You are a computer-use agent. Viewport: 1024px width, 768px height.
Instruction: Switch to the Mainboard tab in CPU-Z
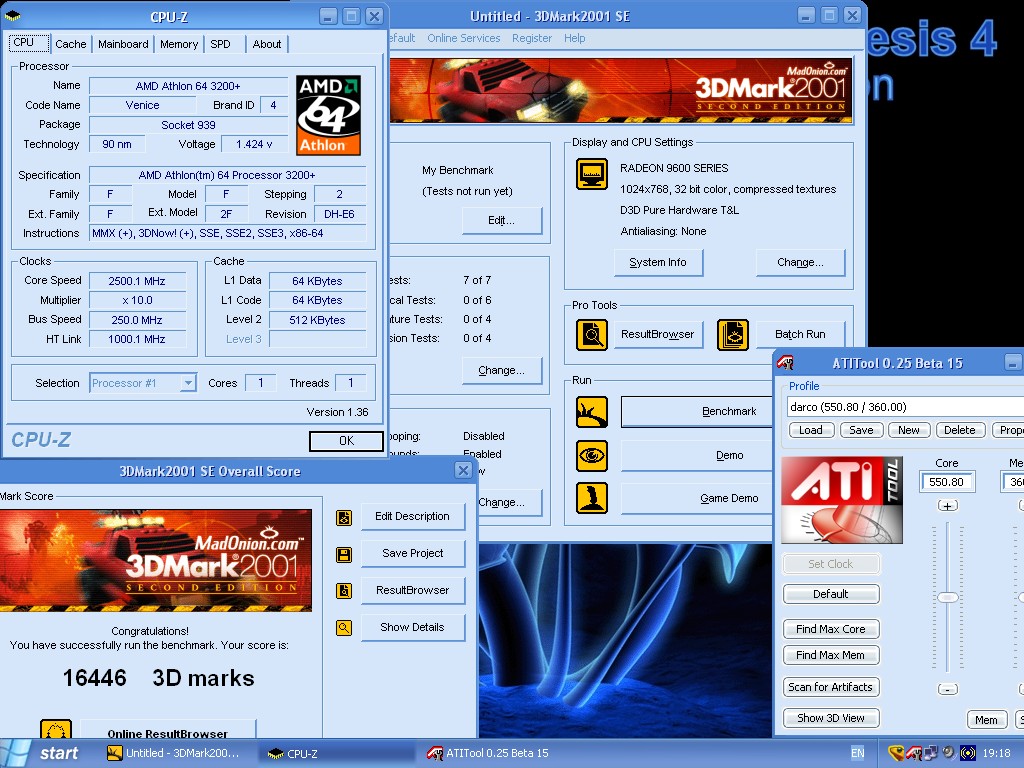(123, 44)
